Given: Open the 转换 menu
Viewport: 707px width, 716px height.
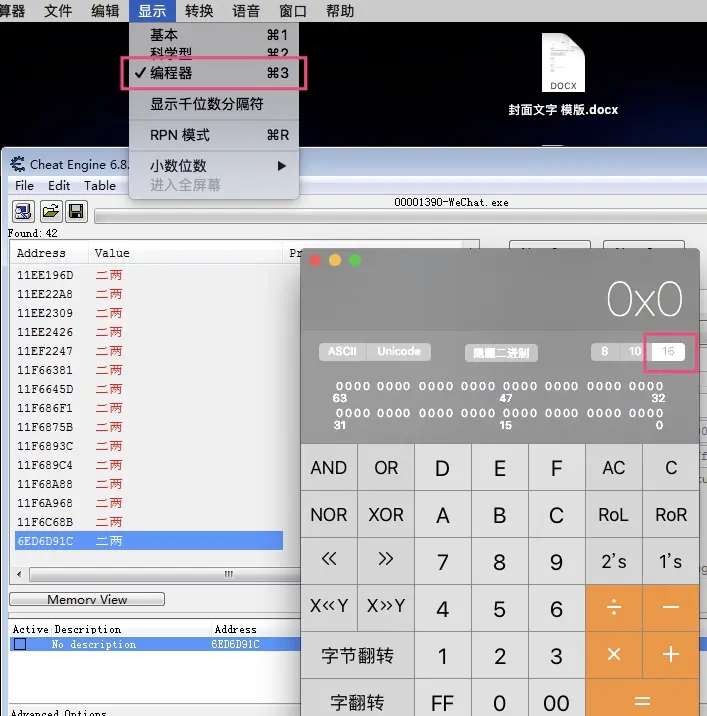Looking at the screenshot, I should 199,11.
